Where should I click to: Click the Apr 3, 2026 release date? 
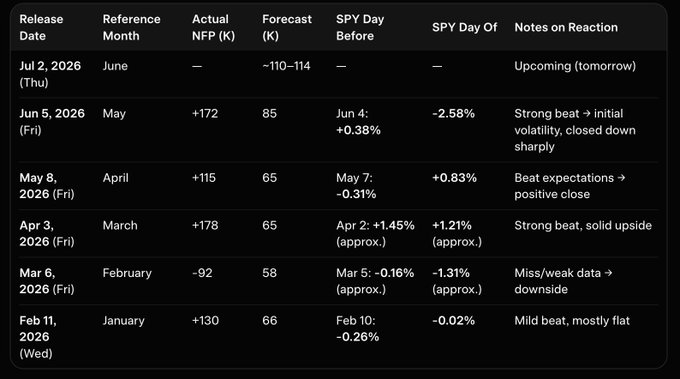point(47,233)
